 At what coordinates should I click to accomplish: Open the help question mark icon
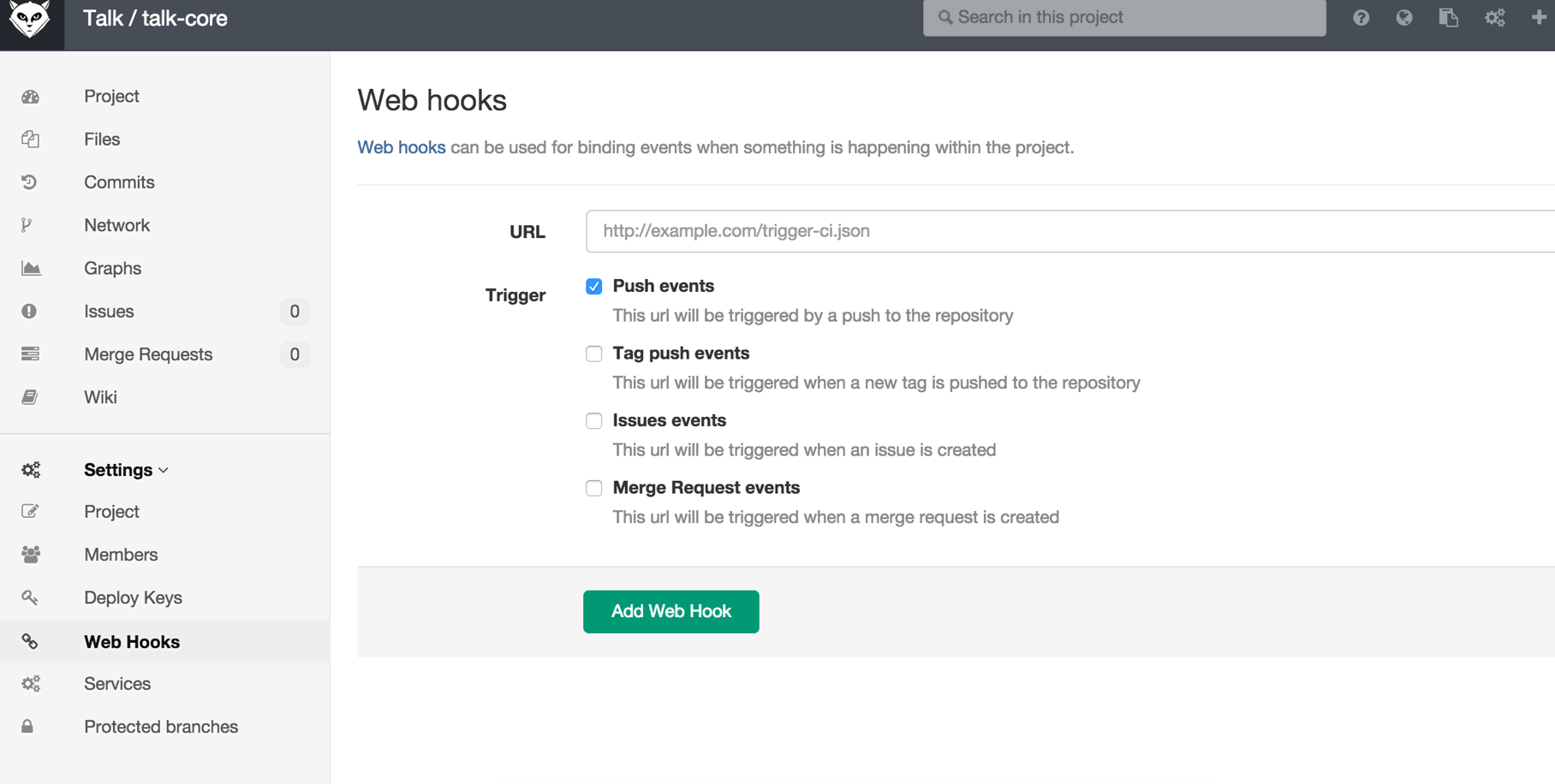(1361, 17)
